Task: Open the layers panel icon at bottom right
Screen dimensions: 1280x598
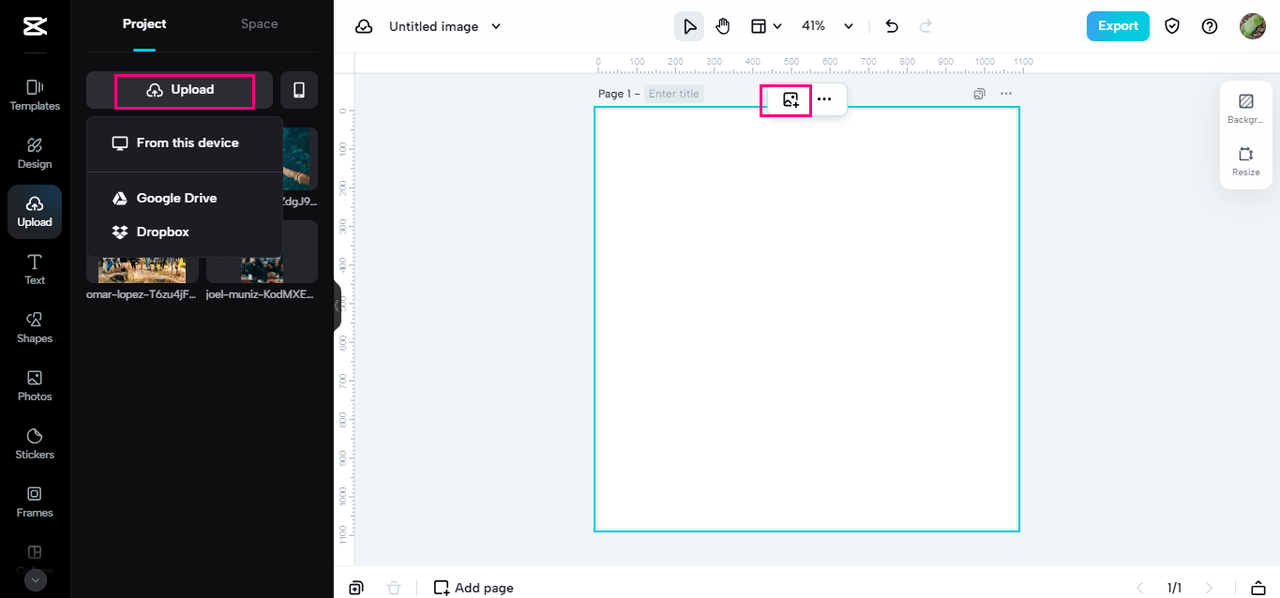Action: 1258,588
